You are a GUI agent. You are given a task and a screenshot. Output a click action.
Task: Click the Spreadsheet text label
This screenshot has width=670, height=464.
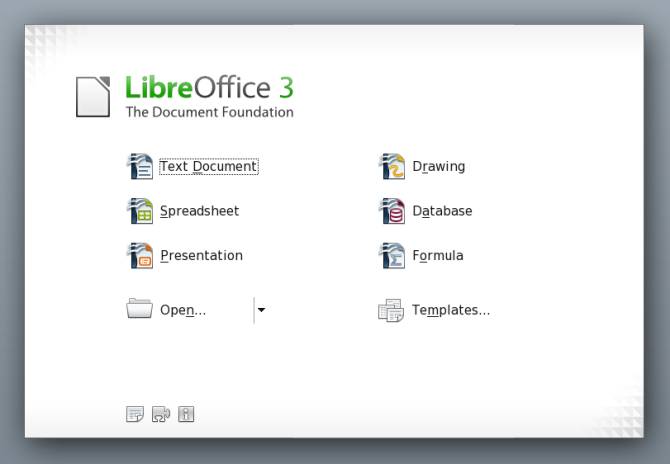point(200,211)
